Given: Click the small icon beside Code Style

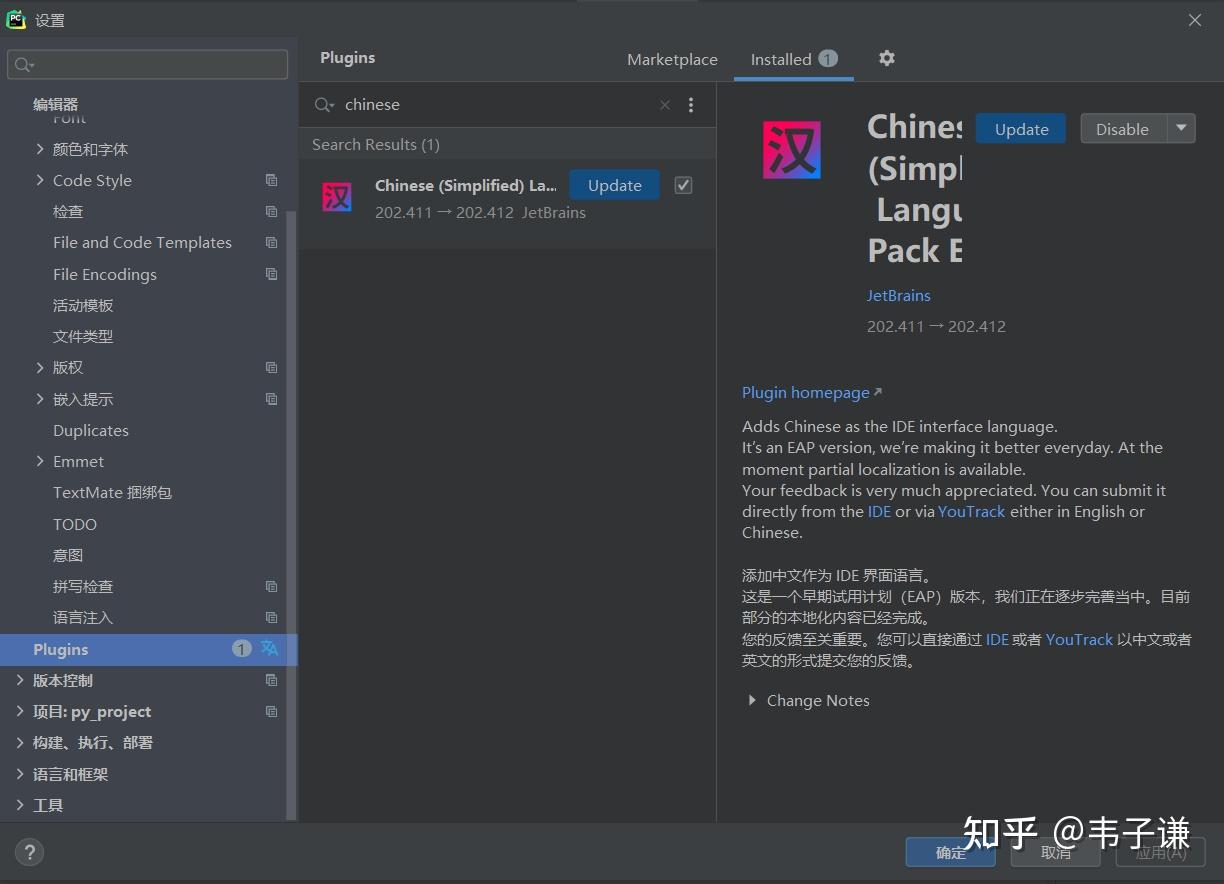Looking at the screenshot, I should [271, 180].
